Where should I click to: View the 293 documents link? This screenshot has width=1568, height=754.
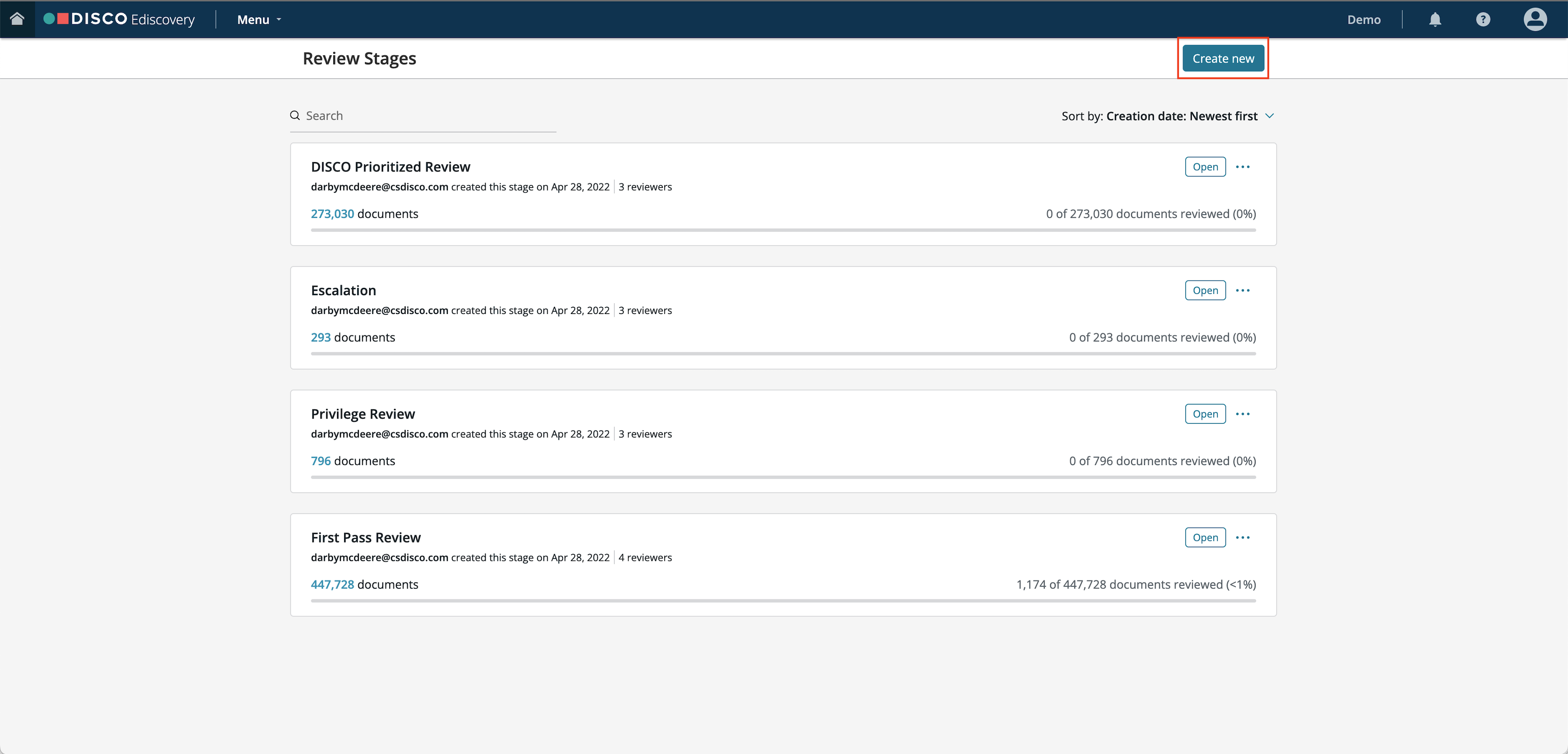coord(321,337)
